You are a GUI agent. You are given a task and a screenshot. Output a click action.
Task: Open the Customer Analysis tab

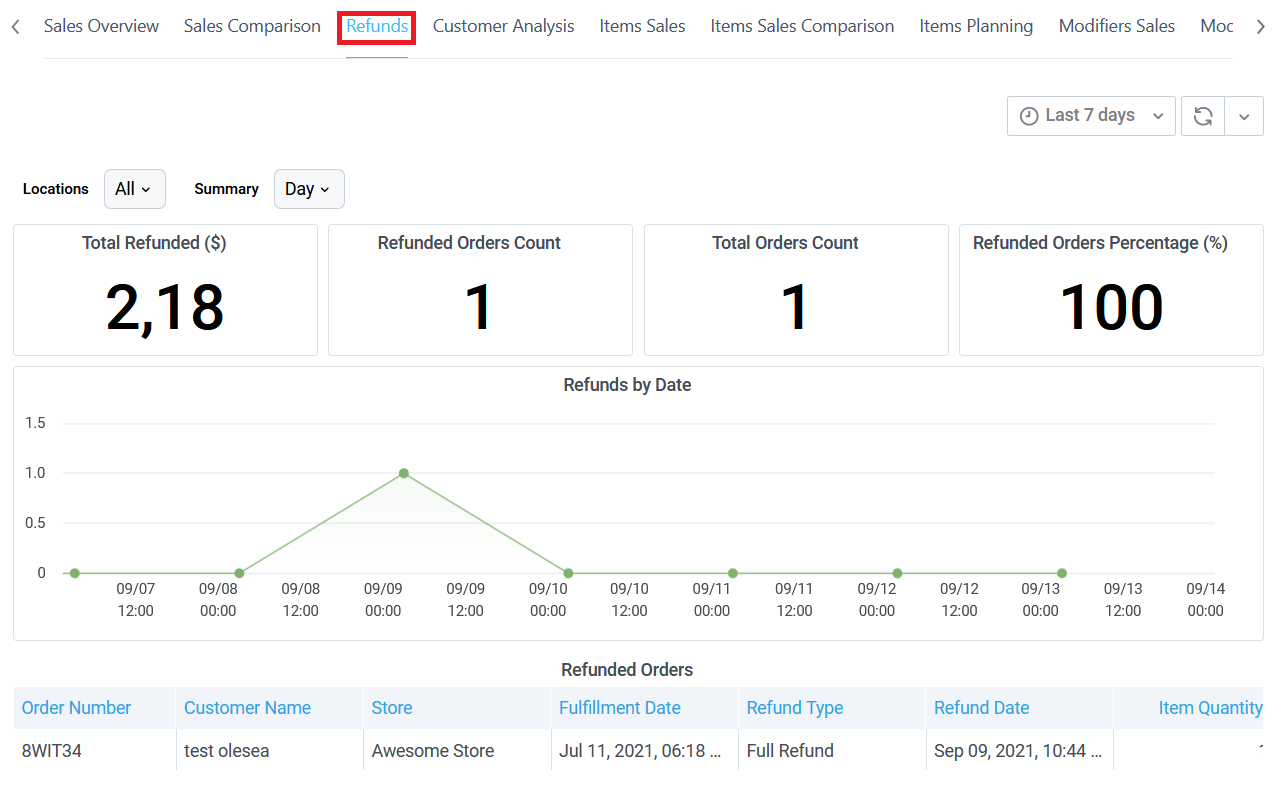[503, 26]
